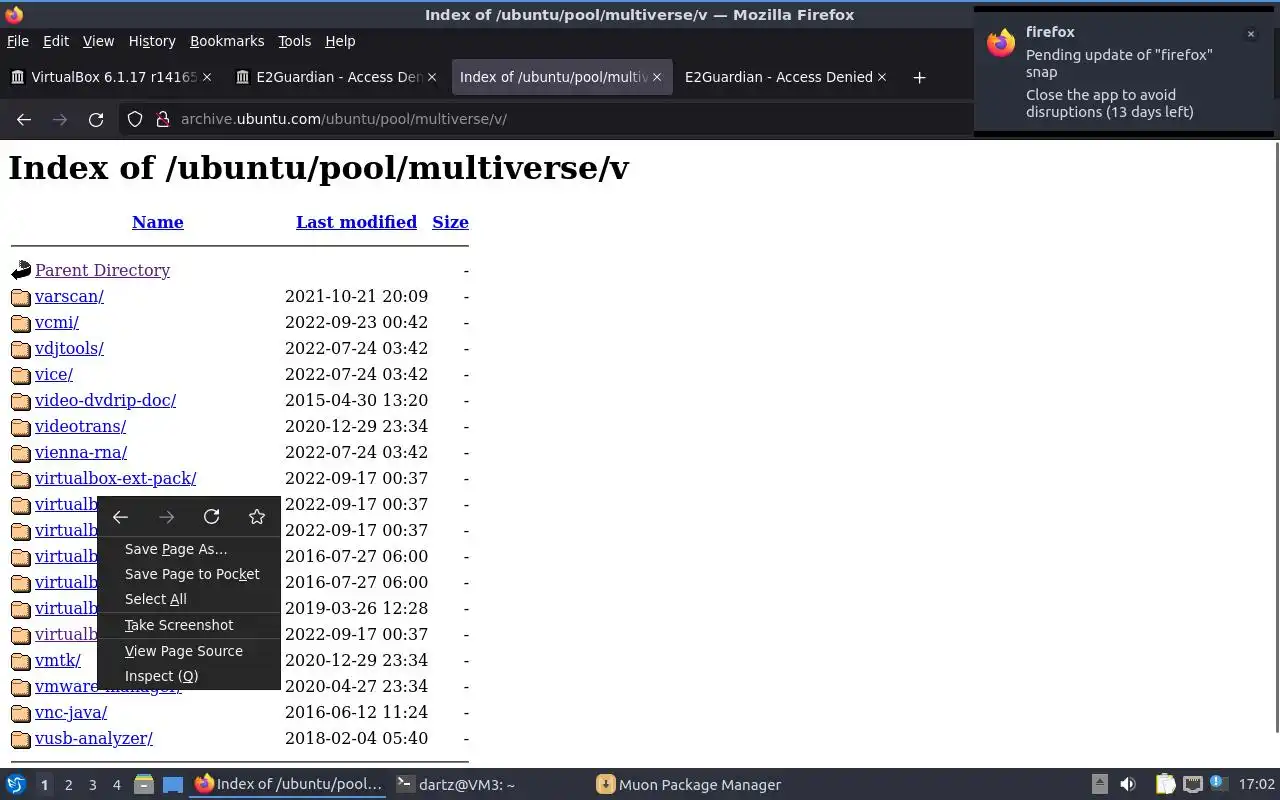Screen dimensions: 1280x800
Task: Switch to virtual desktop 3
Action: tap(92, 785)
